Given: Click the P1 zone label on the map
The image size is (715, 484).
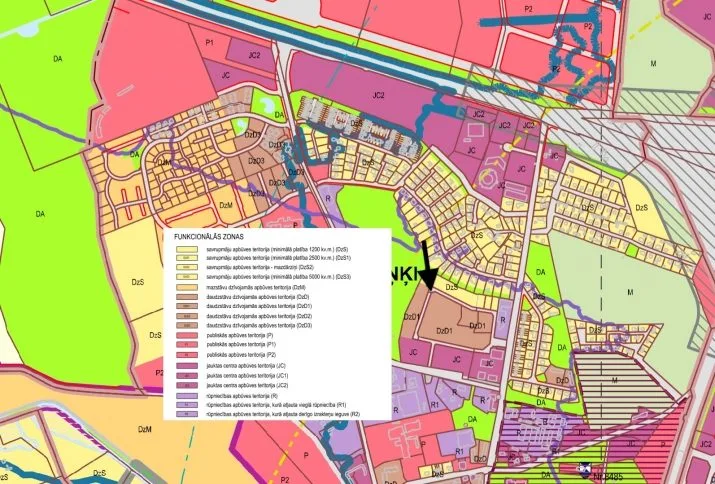Looking at the screenshot, I should click(209, 43).
